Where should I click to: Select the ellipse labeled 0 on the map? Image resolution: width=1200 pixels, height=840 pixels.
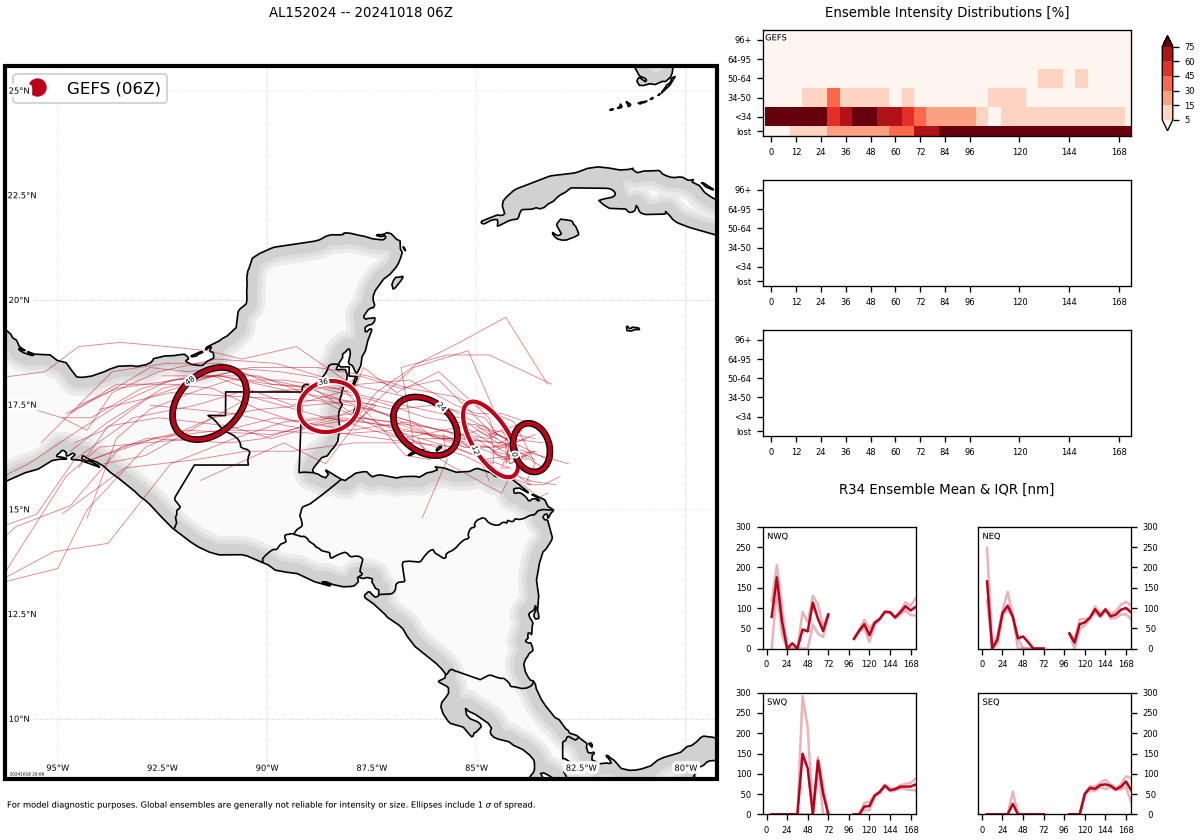(531, 447)
